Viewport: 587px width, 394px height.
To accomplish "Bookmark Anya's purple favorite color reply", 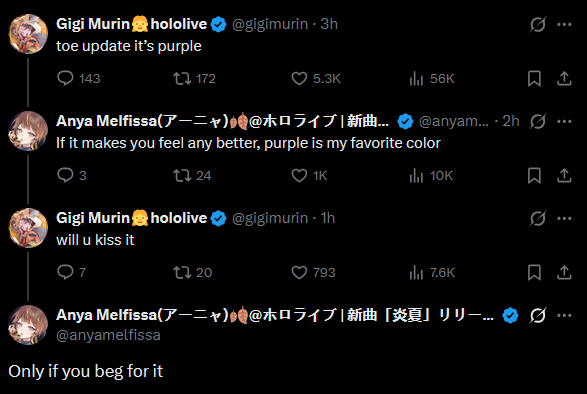I will pos(534,175).
